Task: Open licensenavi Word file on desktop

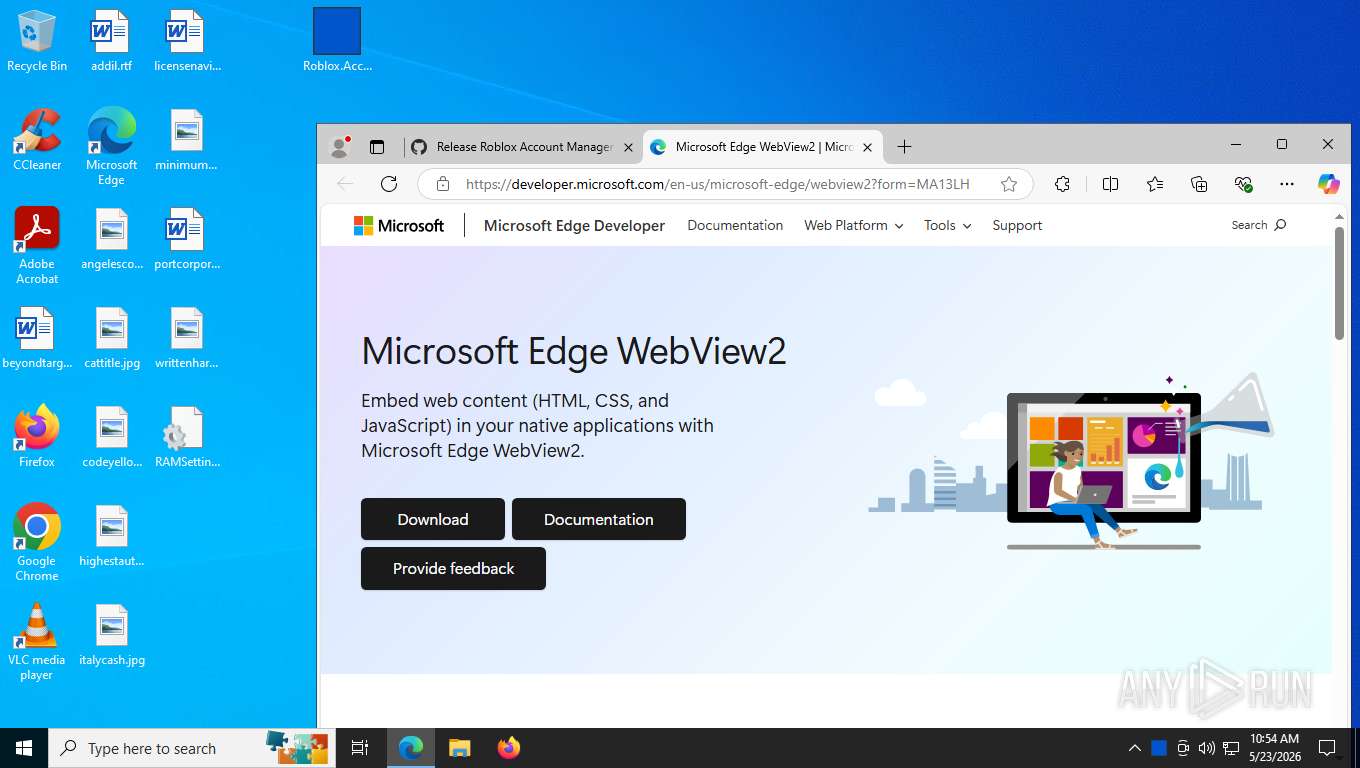Action: point(187,41)
